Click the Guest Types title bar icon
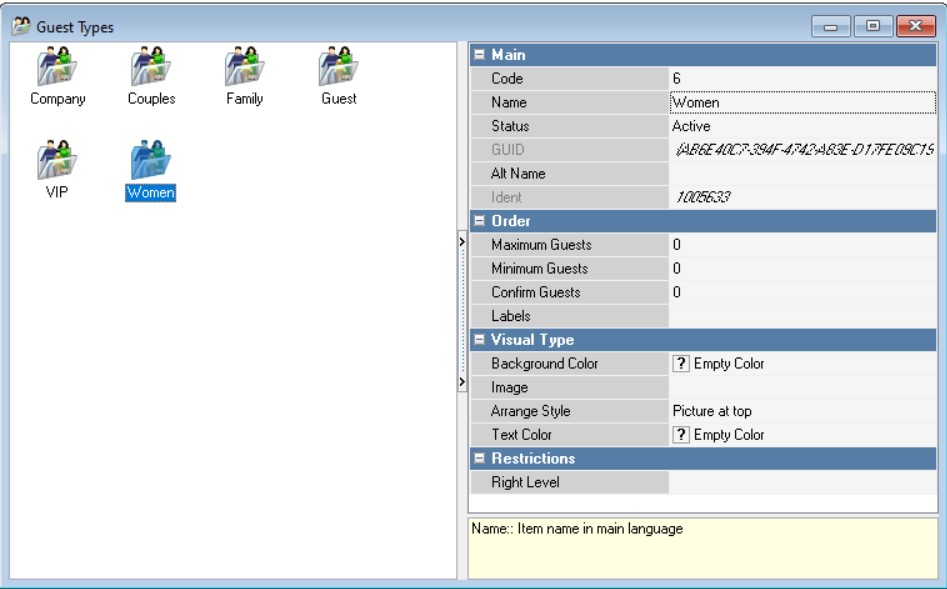This screenshot has width=947, height=589. point(20,27)
